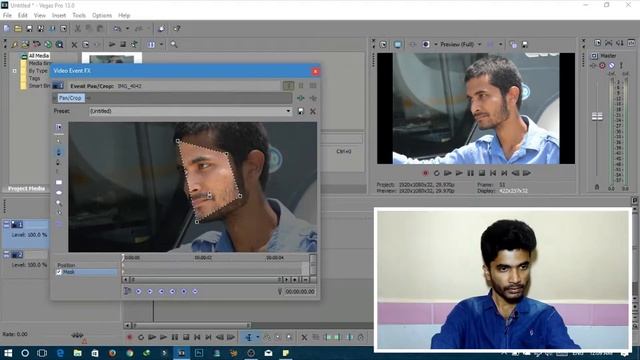Screen dimensions: 640x360
Task: Click record button in Video Preview transport
Action: pyautogui.click(x=425, y=173)
